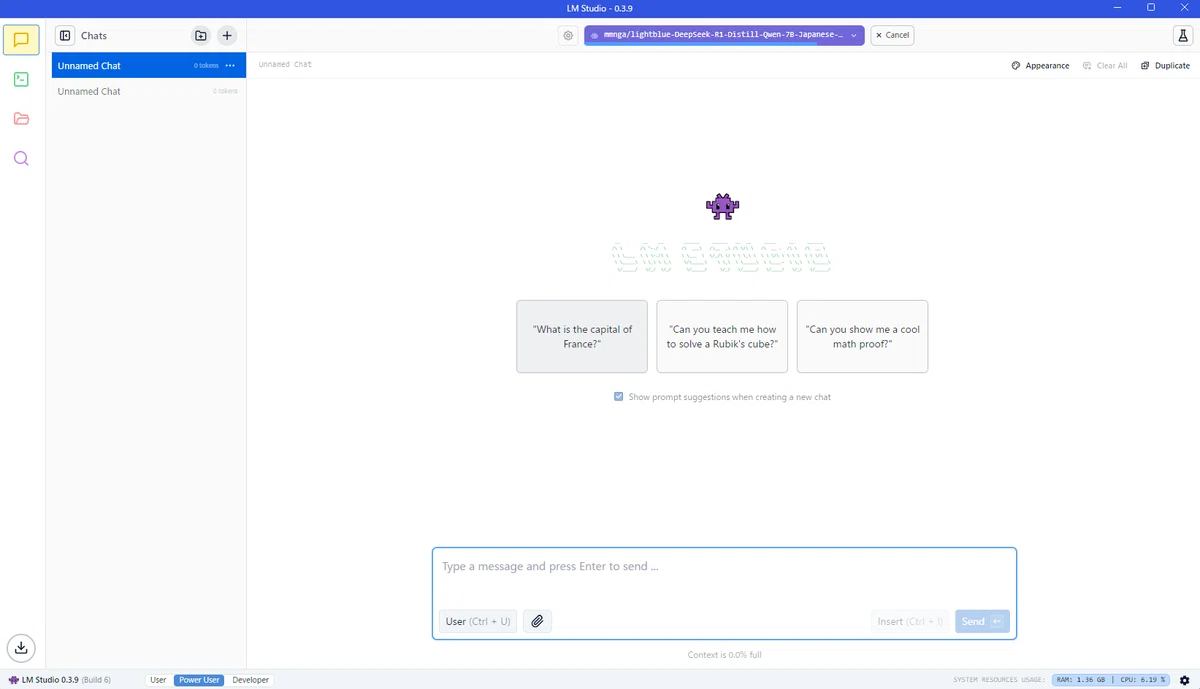The image size is (1200, 689).
Task: Click the CPU usage indicator
Action: (x=1143, y=680)
